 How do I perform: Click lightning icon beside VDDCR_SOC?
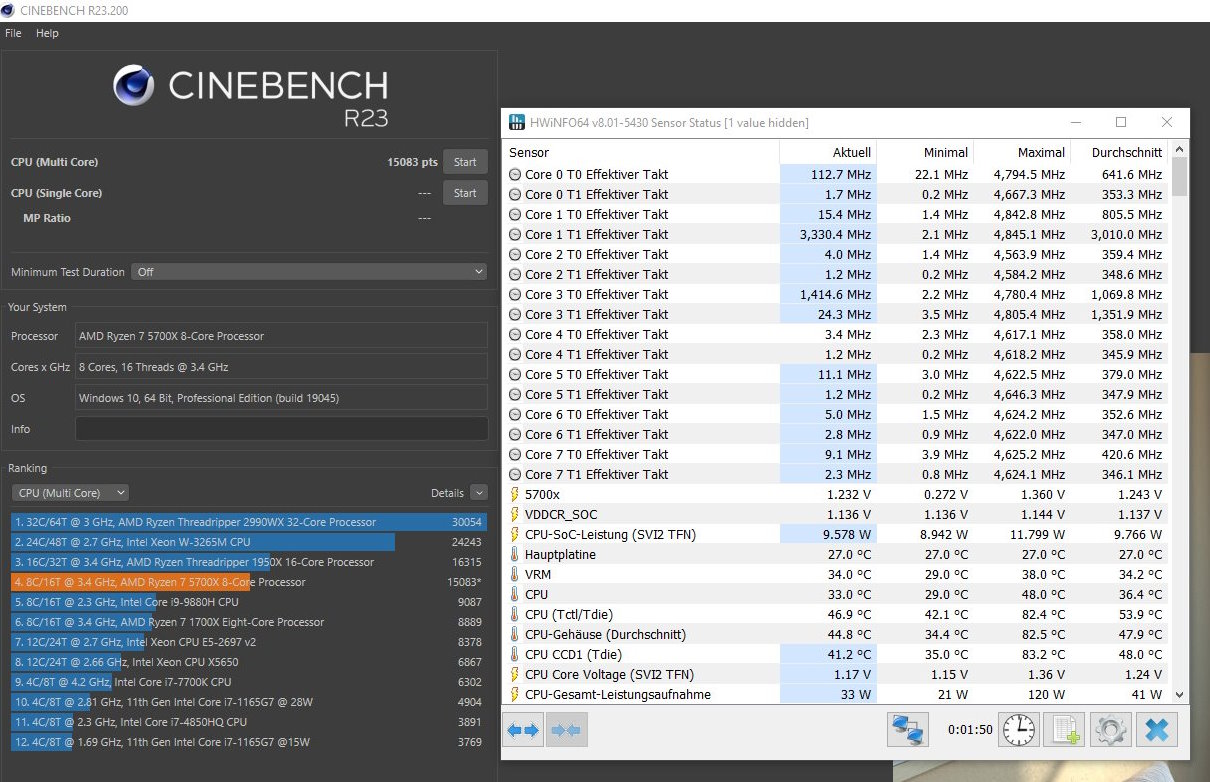515,514
